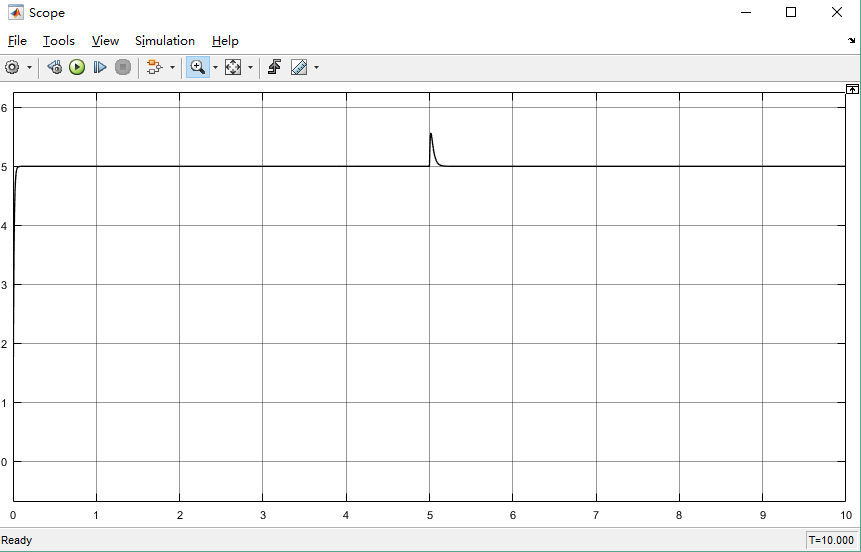This screenshot has height=552, width=861.
Task: Open the Configuration Properties gear icon
Action: (12, 67)
